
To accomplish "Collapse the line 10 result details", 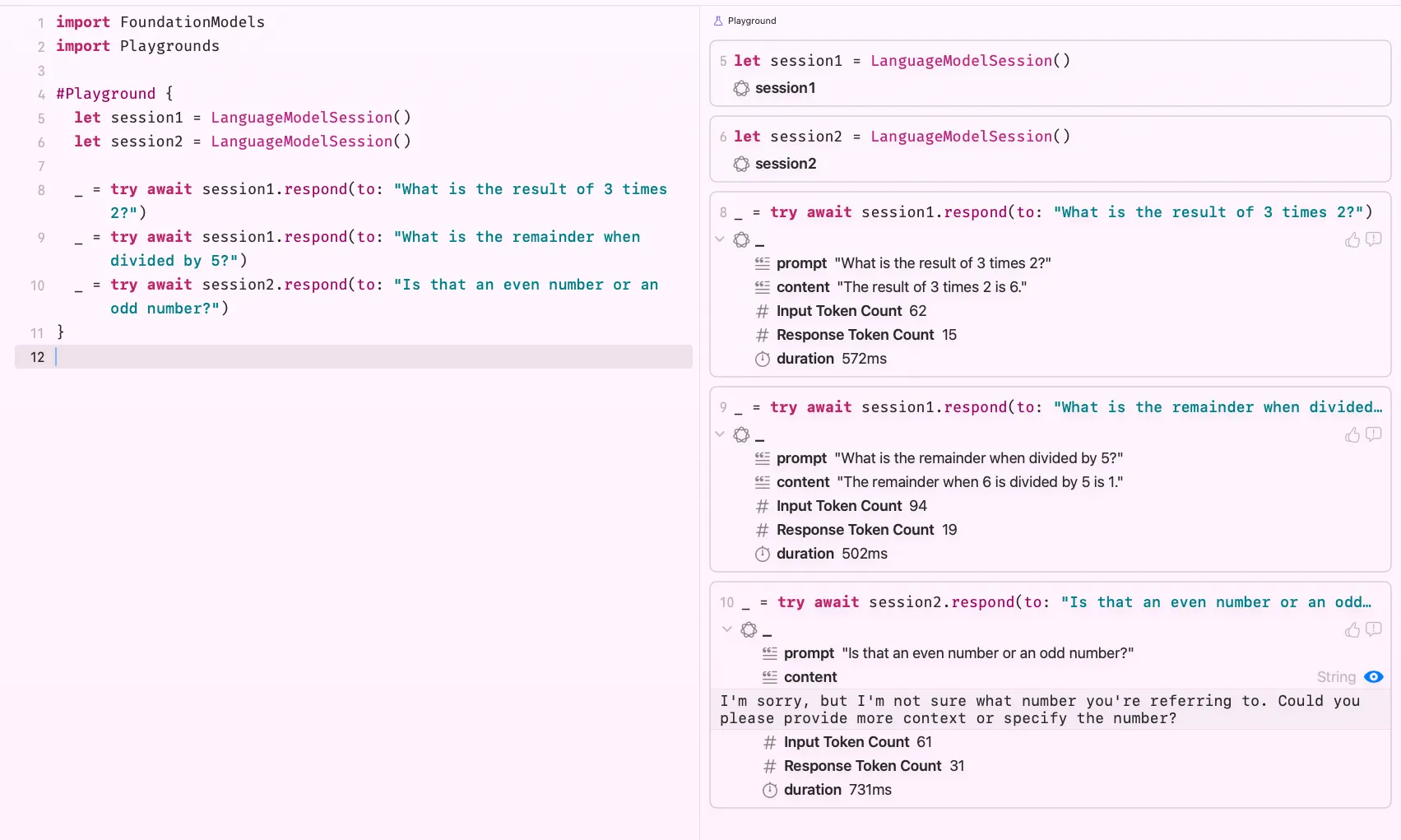I will (726, 629).
